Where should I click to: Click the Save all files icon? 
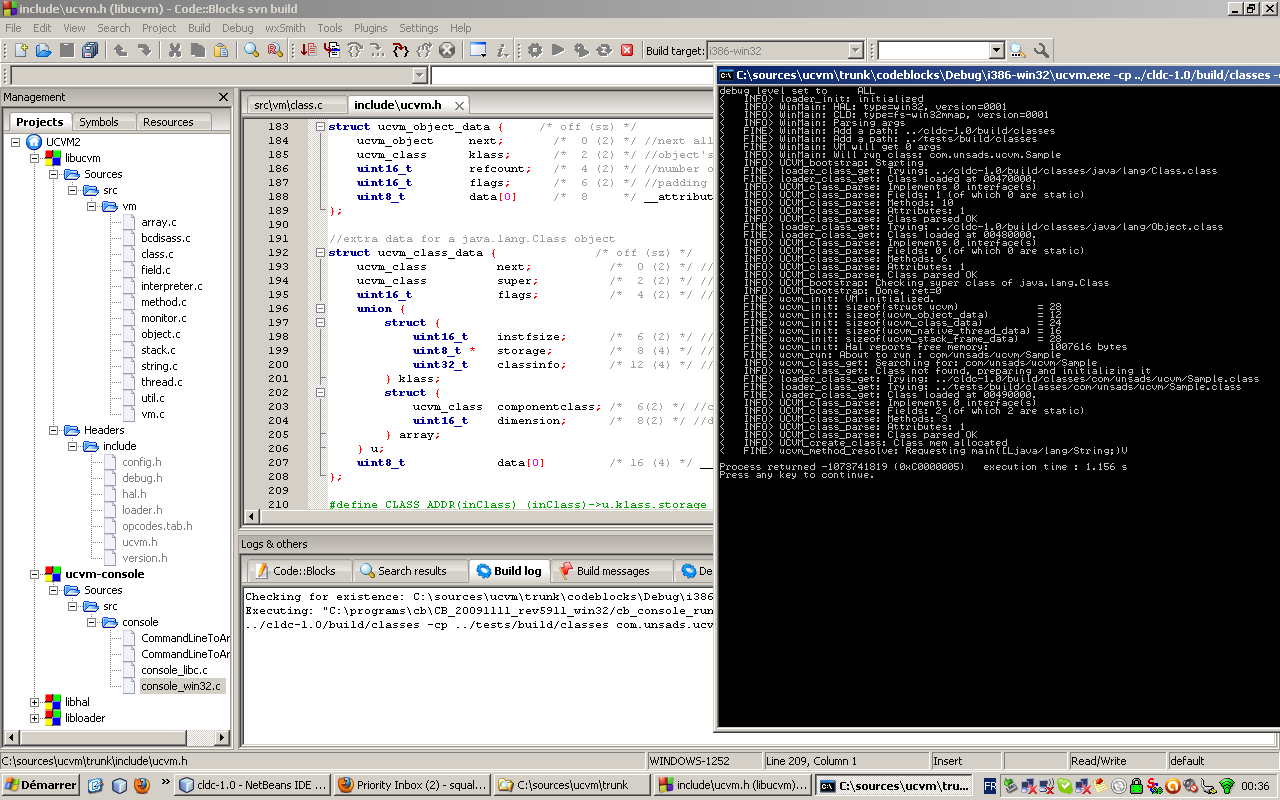89,50
